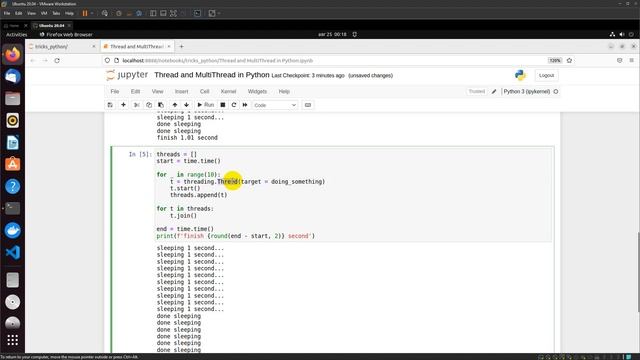Open Visual Studio Code from the dock
Image resolution: width=640 pixels, height=360 pixels.
point(13,253)
